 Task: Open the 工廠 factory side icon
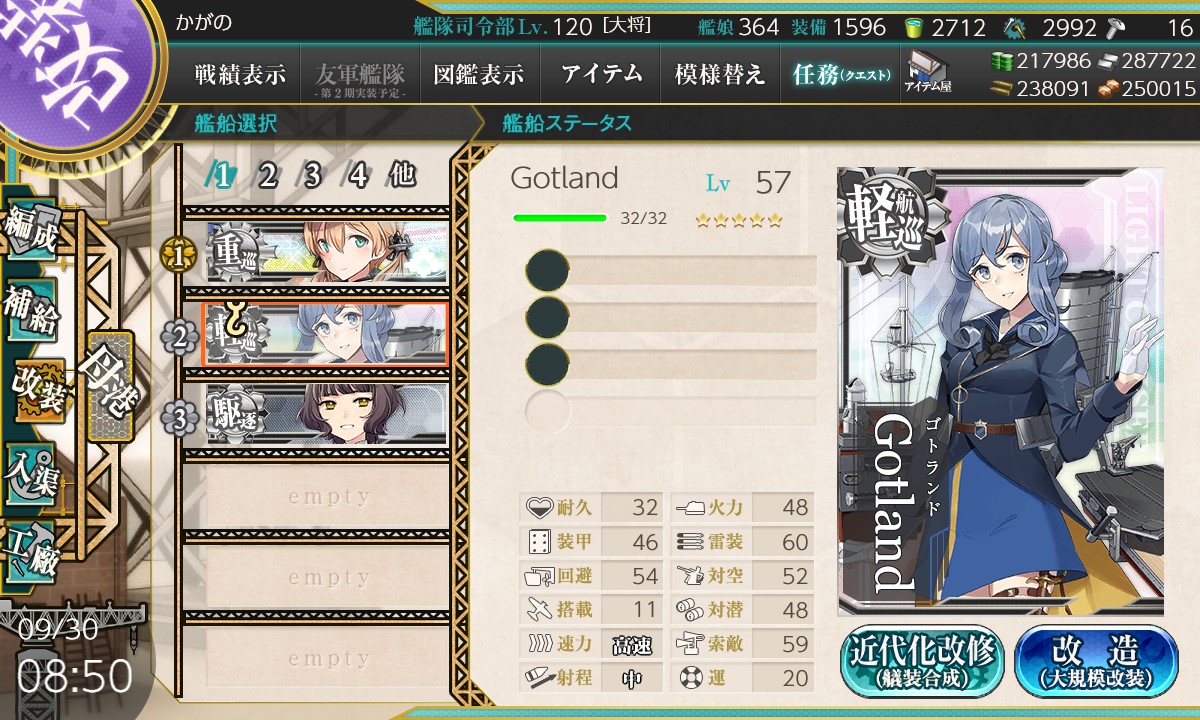point(30,549)
